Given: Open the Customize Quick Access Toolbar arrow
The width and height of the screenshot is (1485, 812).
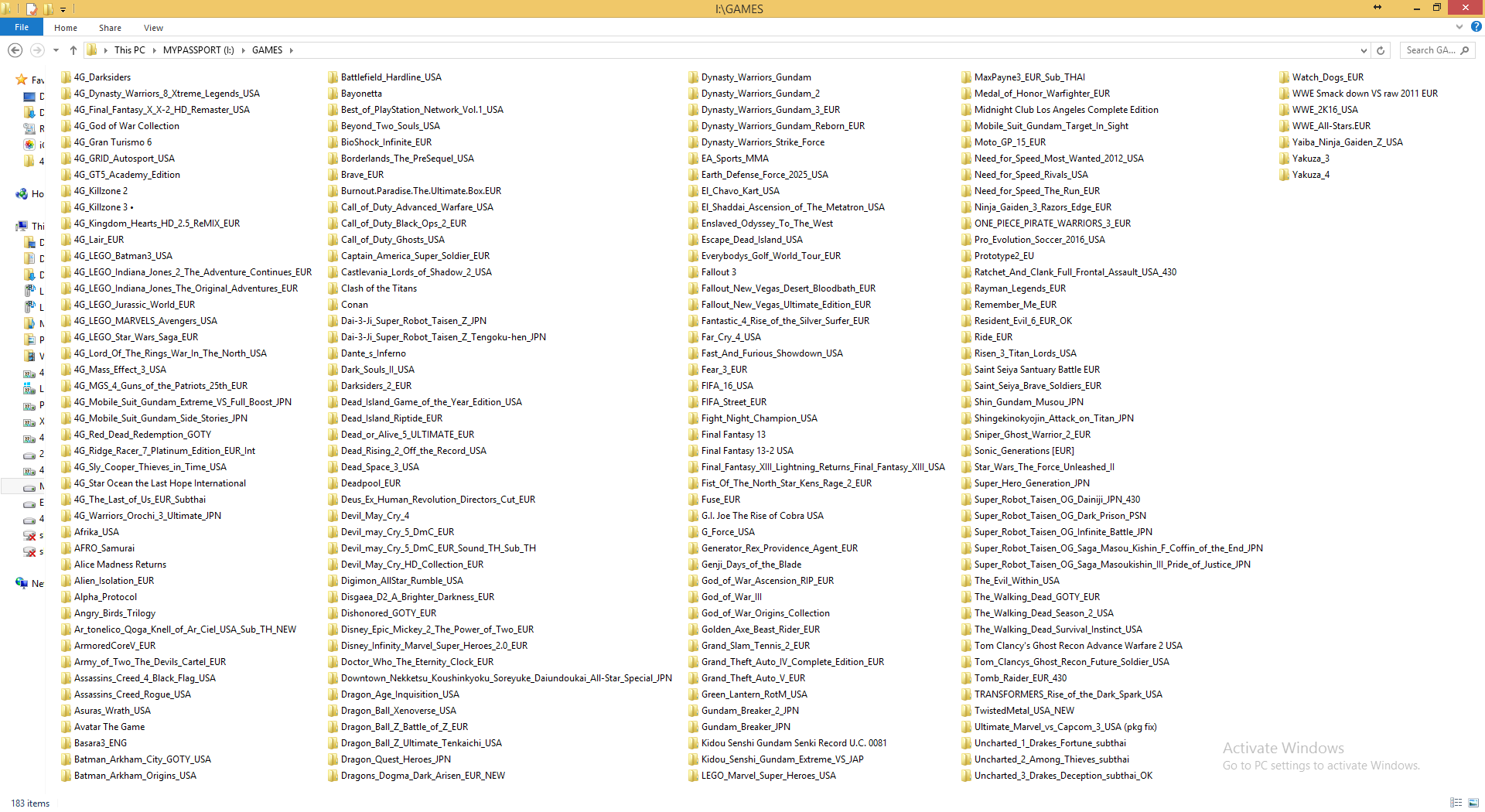Looking at the screenshot, I should click(63, 9).
